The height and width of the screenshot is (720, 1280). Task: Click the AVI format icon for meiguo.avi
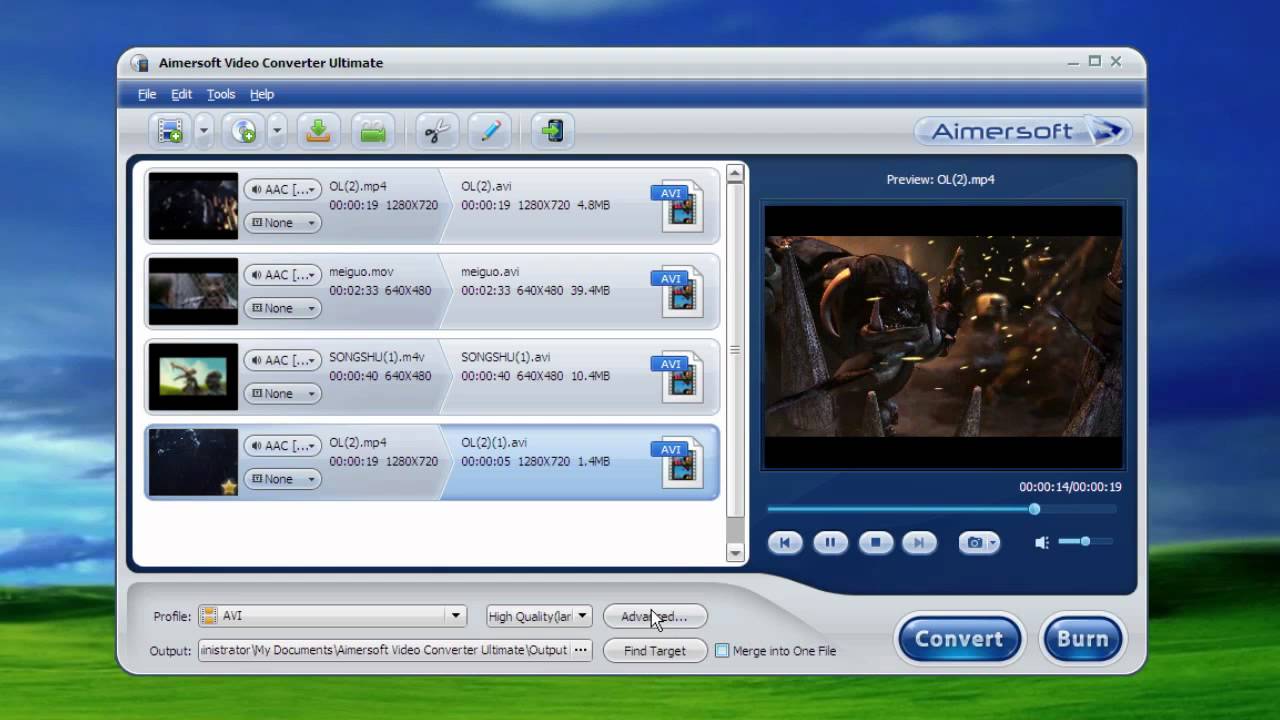point(677,291)
